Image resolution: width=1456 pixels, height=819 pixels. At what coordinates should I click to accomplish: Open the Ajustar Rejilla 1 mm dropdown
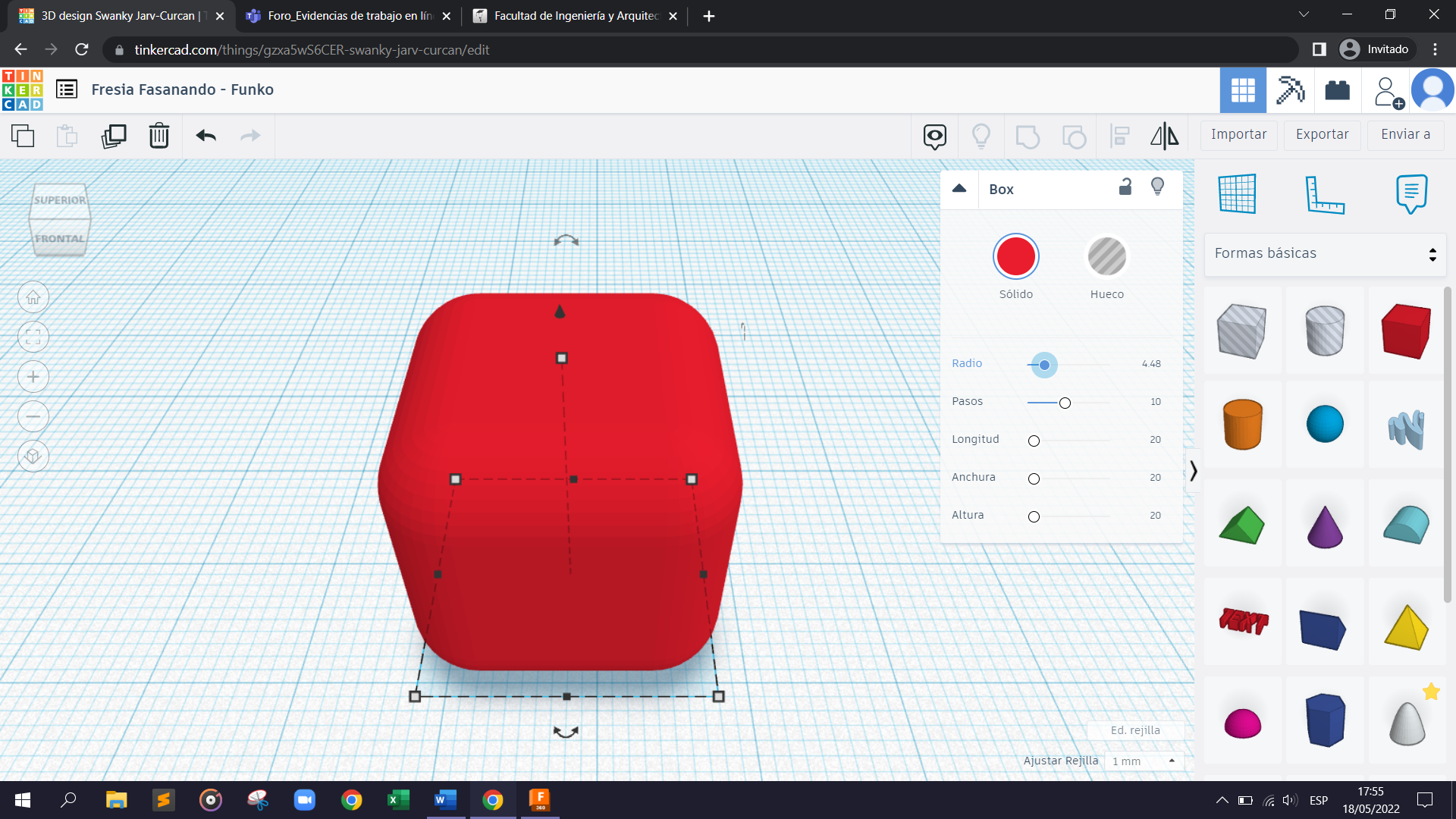(x=1144, y=761)
